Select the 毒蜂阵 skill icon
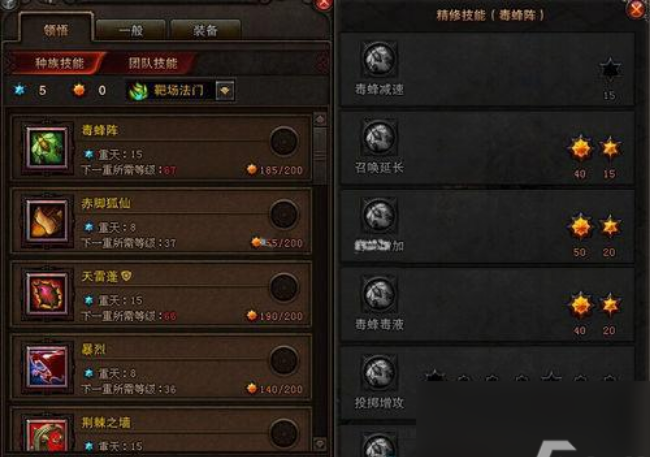Screen dimensions: 650x457 pyautogui.click(x=46, y=148)
